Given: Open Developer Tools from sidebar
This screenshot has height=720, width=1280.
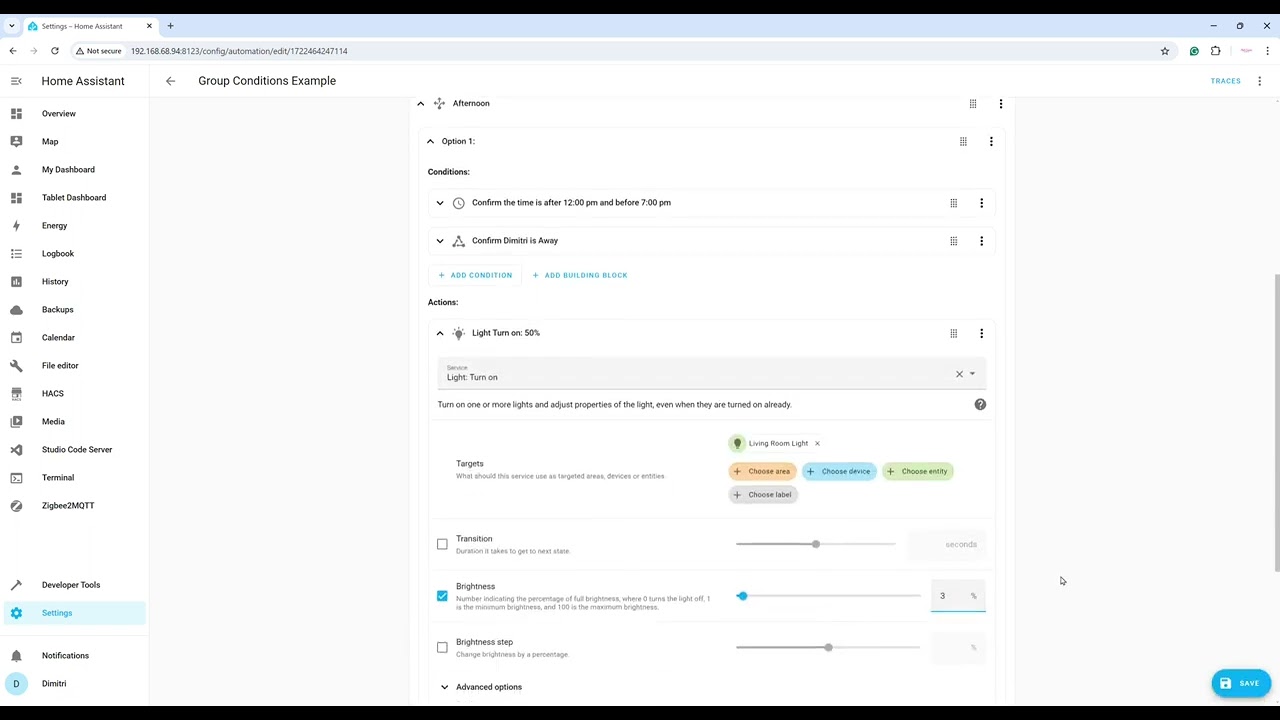Looking at the screenshot, I should (x=70, y=584).
